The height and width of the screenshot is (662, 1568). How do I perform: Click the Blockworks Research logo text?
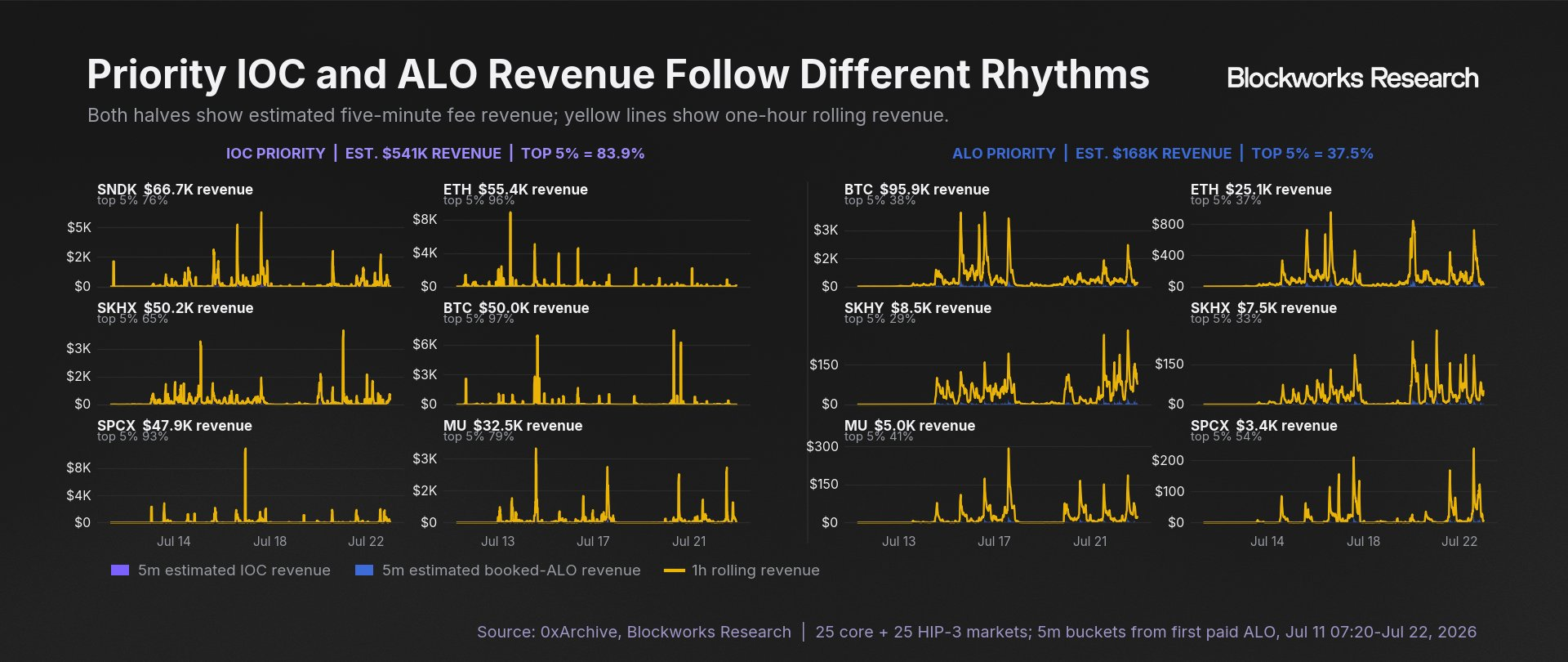1352,78
